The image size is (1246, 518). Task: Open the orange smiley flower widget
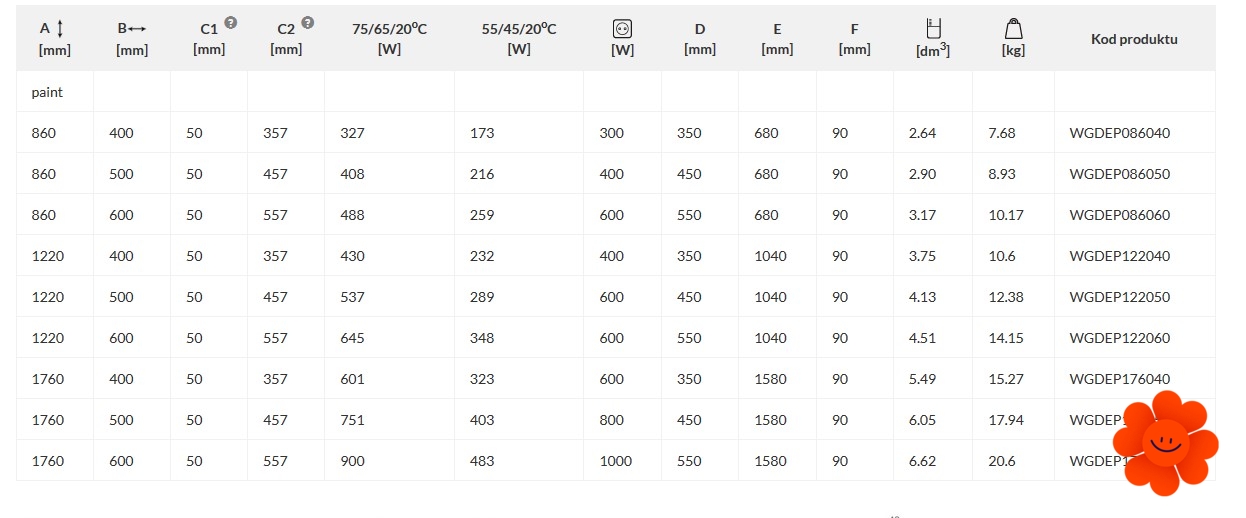1164,441
